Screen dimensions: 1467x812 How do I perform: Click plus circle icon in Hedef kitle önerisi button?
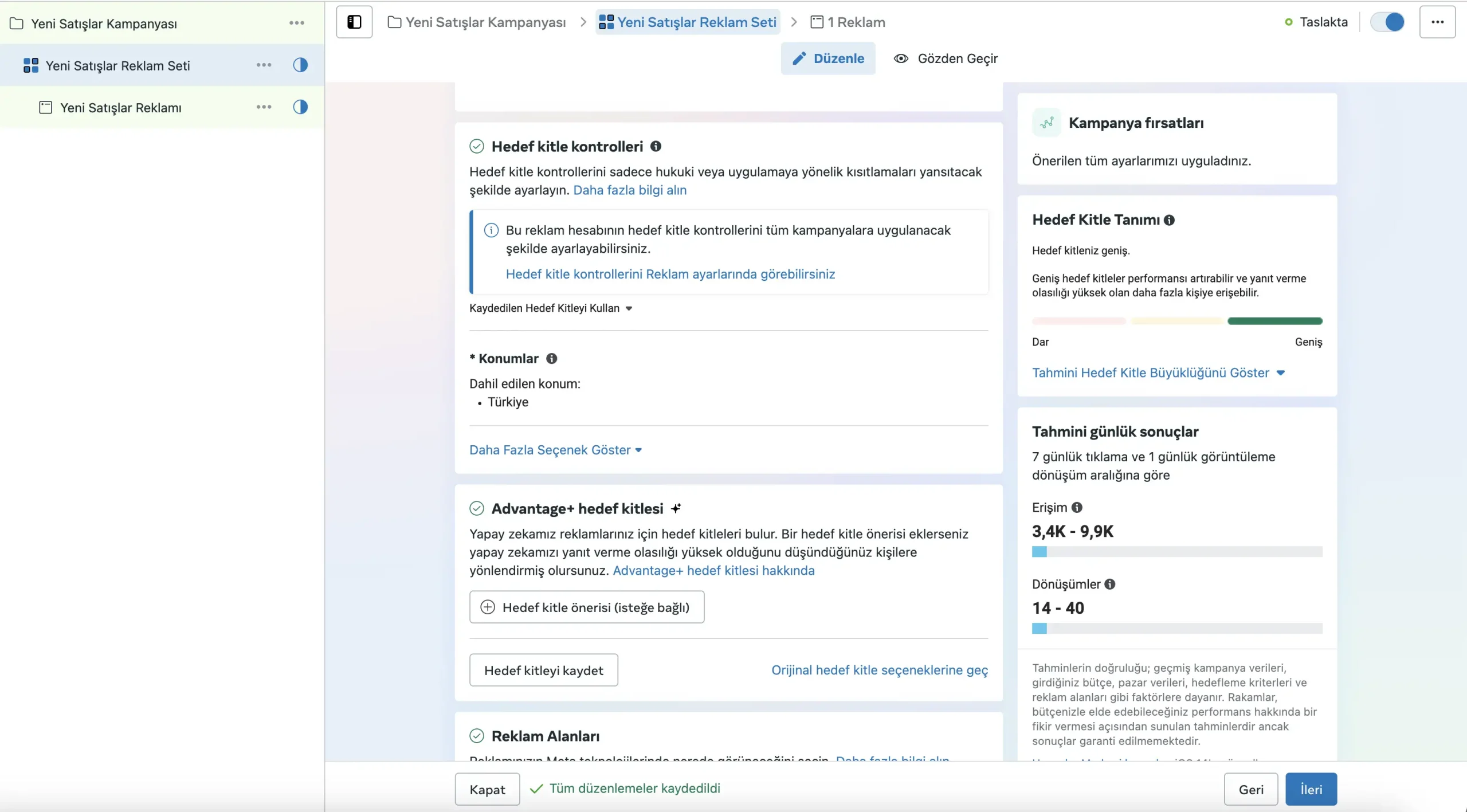[488, 607]
